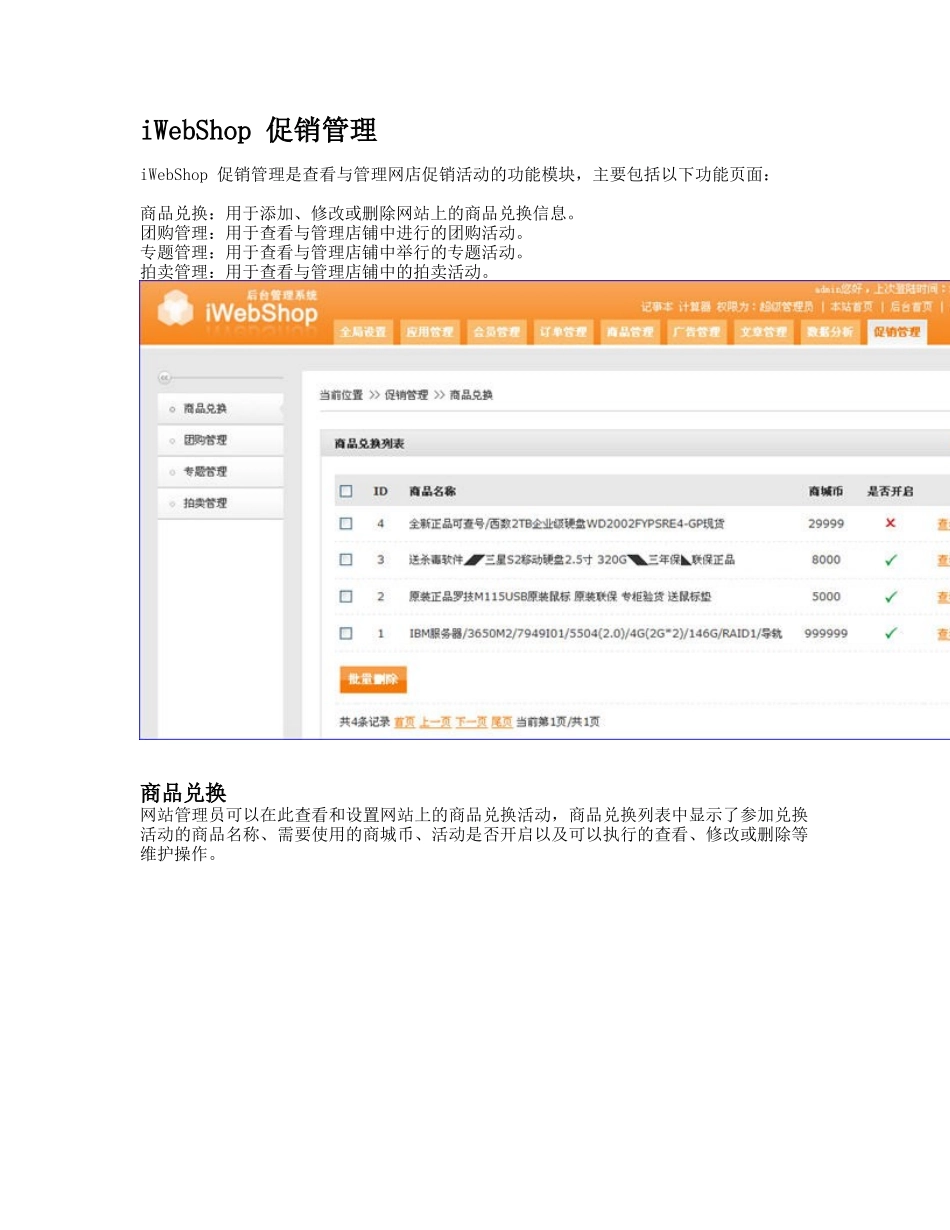Viewport: 950px width, 1230px height.
Task: Tick the select-all checkbox in table header
Action: coord(346,491)
